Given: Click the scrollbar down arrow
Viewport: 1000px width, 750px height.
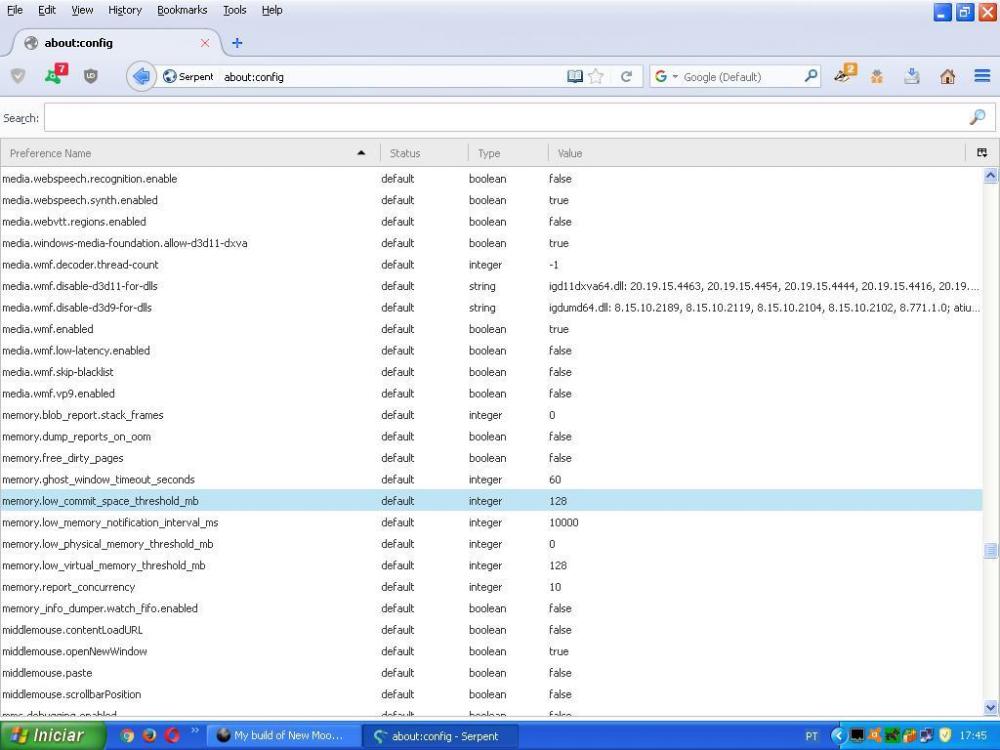Looking at the screenshot, I should pyautogui.click(x=991, y=708).
